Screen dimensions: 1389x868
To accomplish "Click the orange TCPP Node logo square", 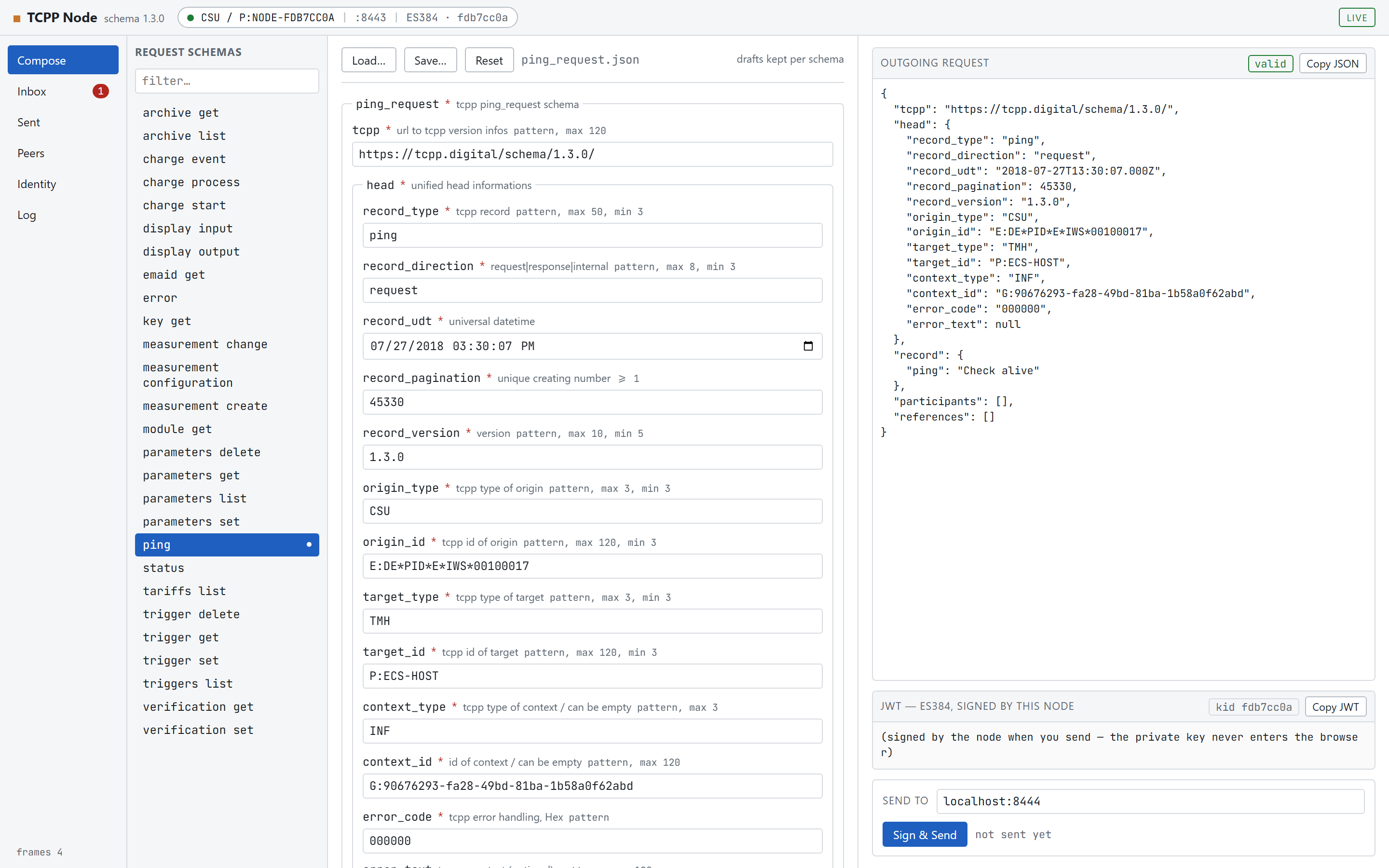I will pyautogui.click(x=17, y=18).
